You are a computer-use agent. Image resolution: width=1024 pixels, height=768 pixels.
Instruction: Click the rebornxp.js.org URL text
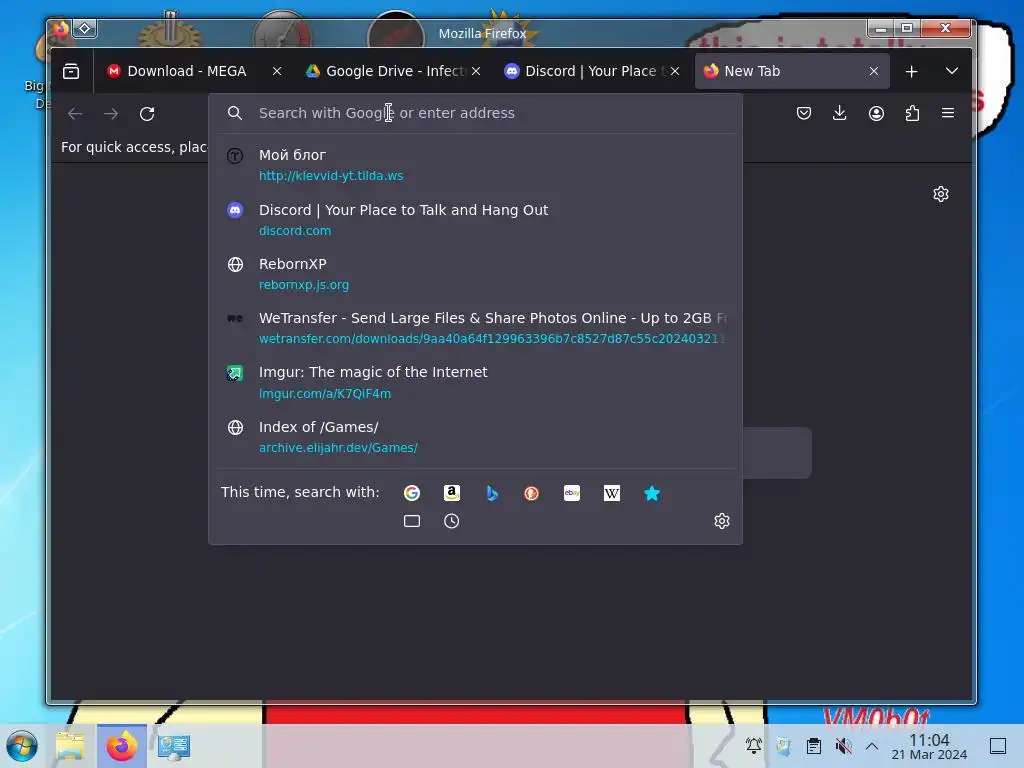[304, 285]
